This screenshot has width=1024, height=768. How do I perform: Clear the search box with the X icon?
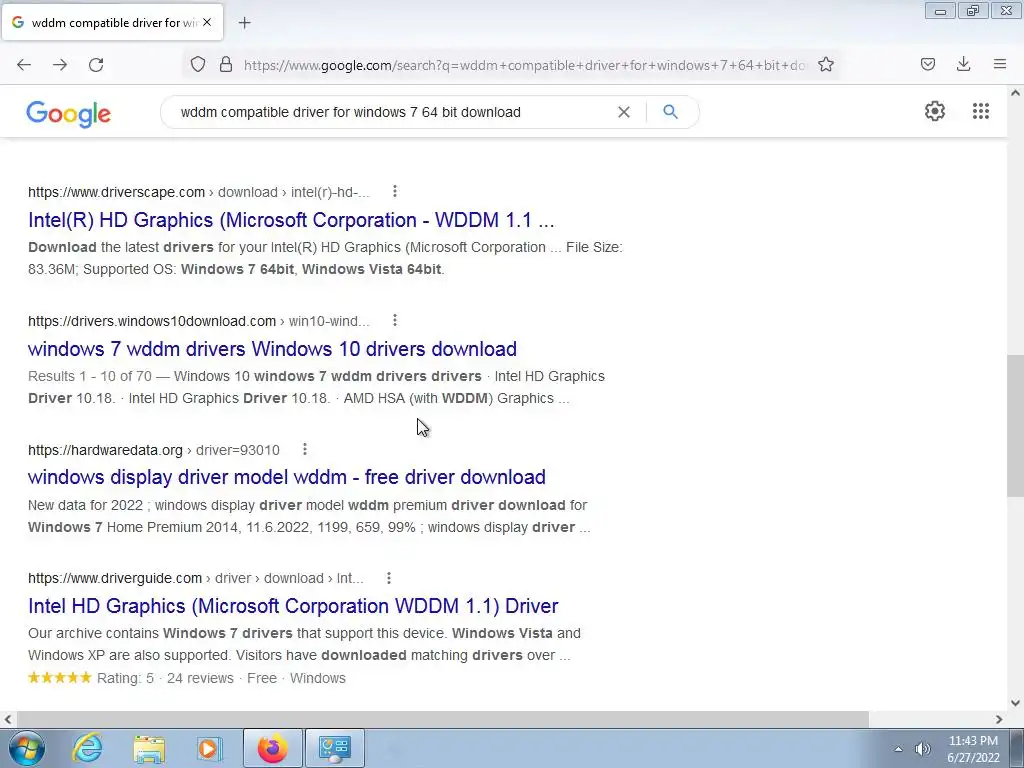tap(624, 112)
